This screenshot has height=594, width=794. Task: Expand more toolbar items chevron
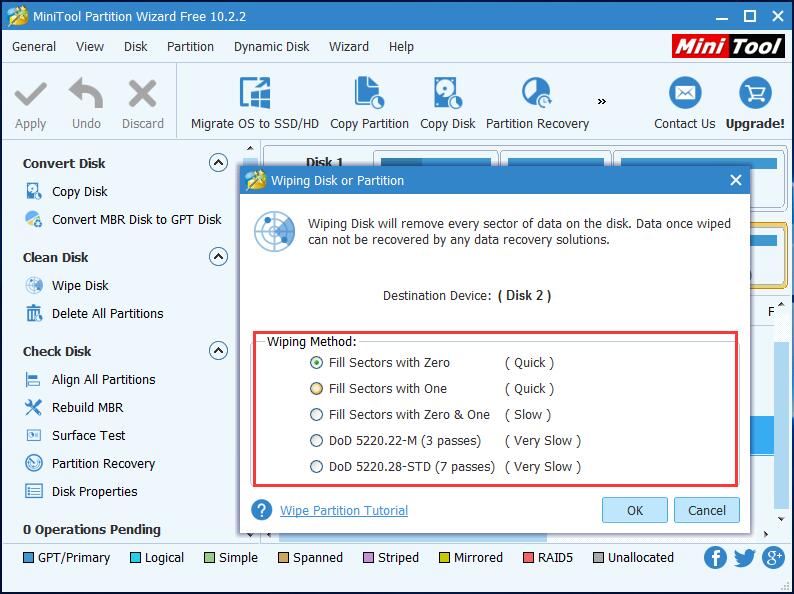tap(602, 101)
